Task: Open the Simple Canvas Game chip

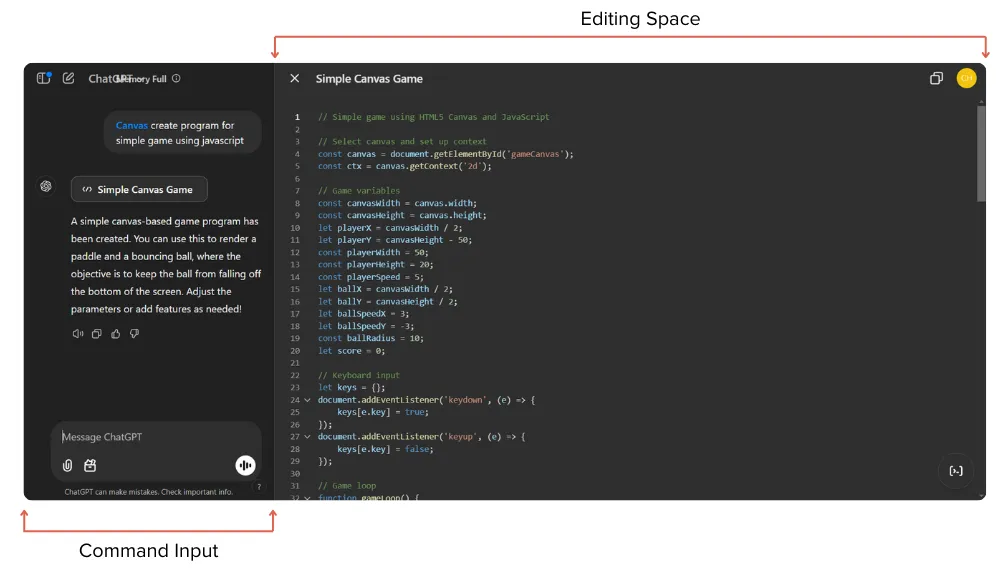Action: (139, 189)
